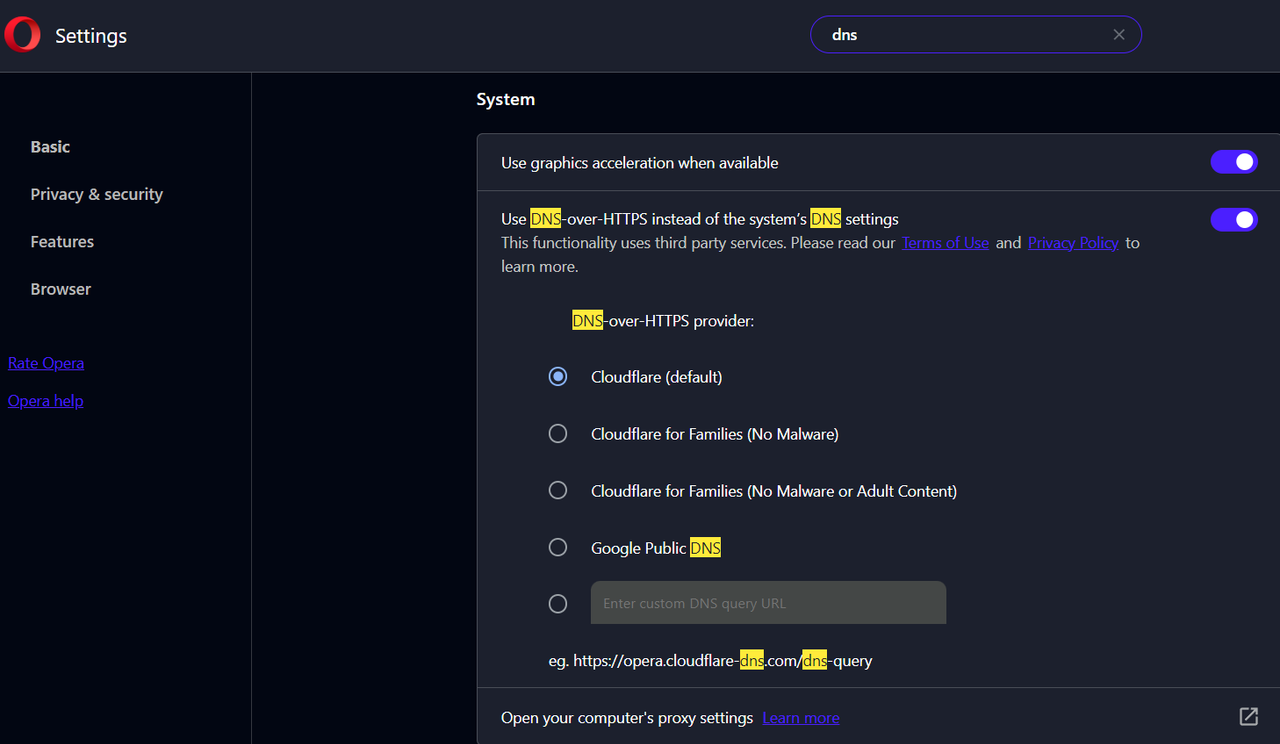Screen dimensions: 1280x744
Task: Choose Cloudflare for Families (No Malware)
Action: click(558, 434)
